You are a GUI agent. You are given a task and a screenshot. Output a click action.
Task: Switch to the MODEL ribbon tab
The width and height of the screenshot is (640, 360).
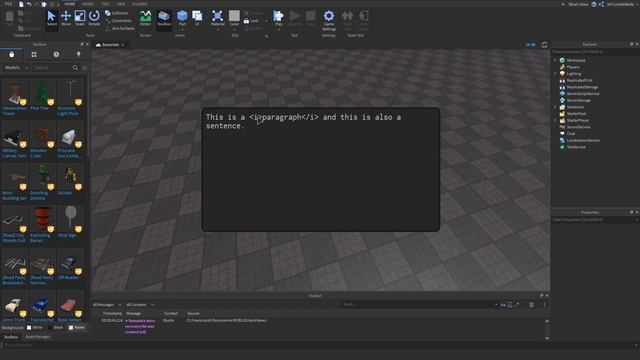88,4
